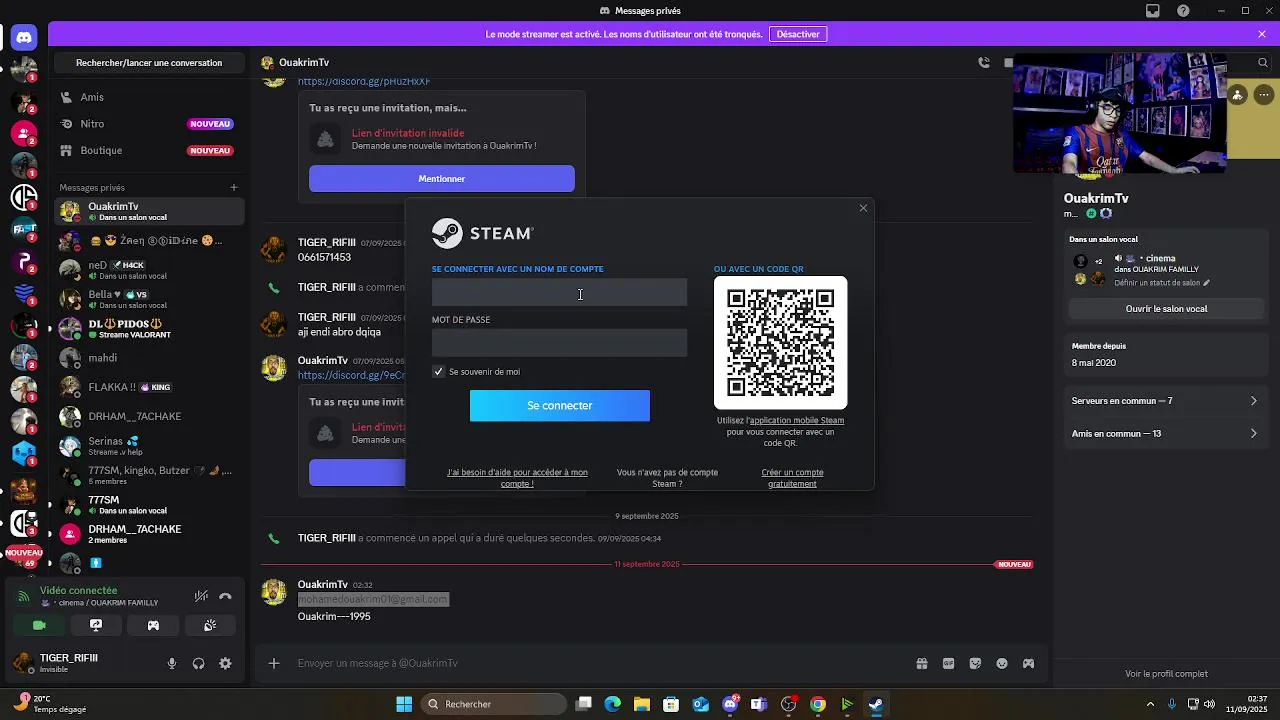
Task: Open the Discord home direct messages icon
Action: coord(24,38)
